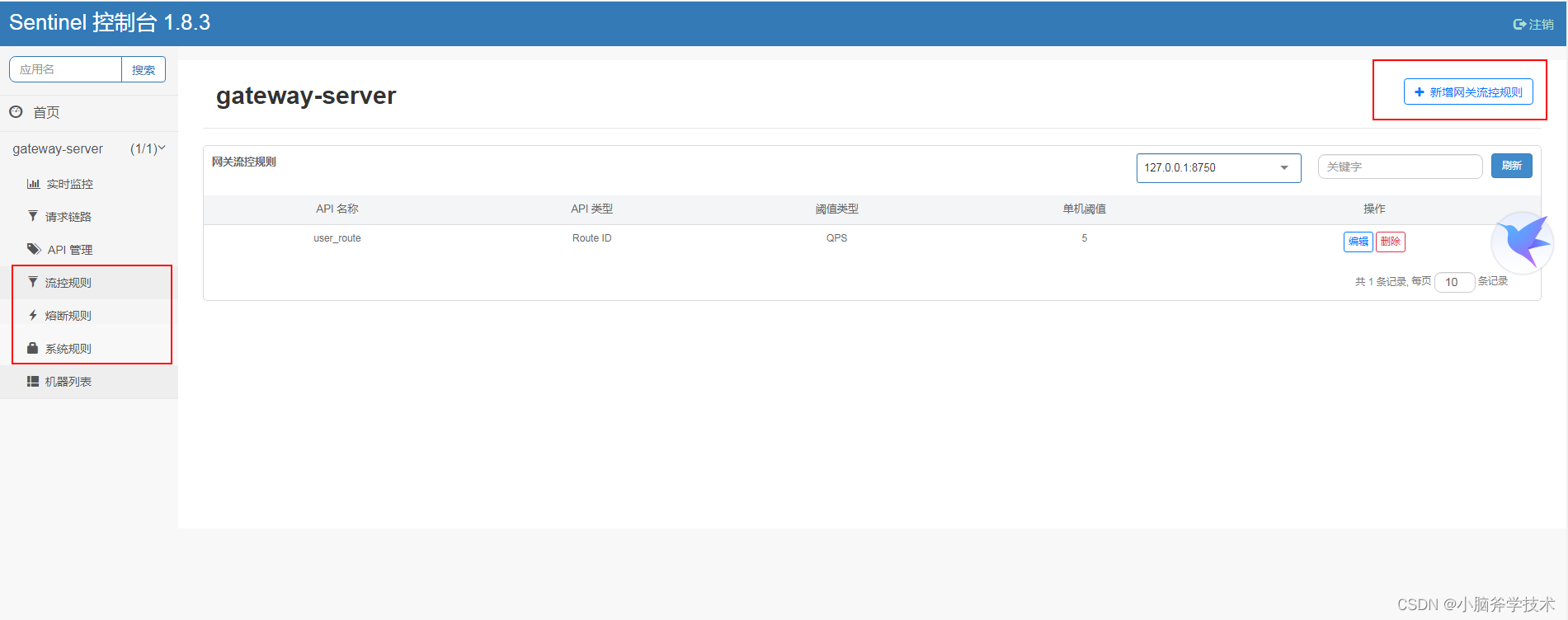Click the user_route API name cell
1568x620 pixels.
pos(337,238)
